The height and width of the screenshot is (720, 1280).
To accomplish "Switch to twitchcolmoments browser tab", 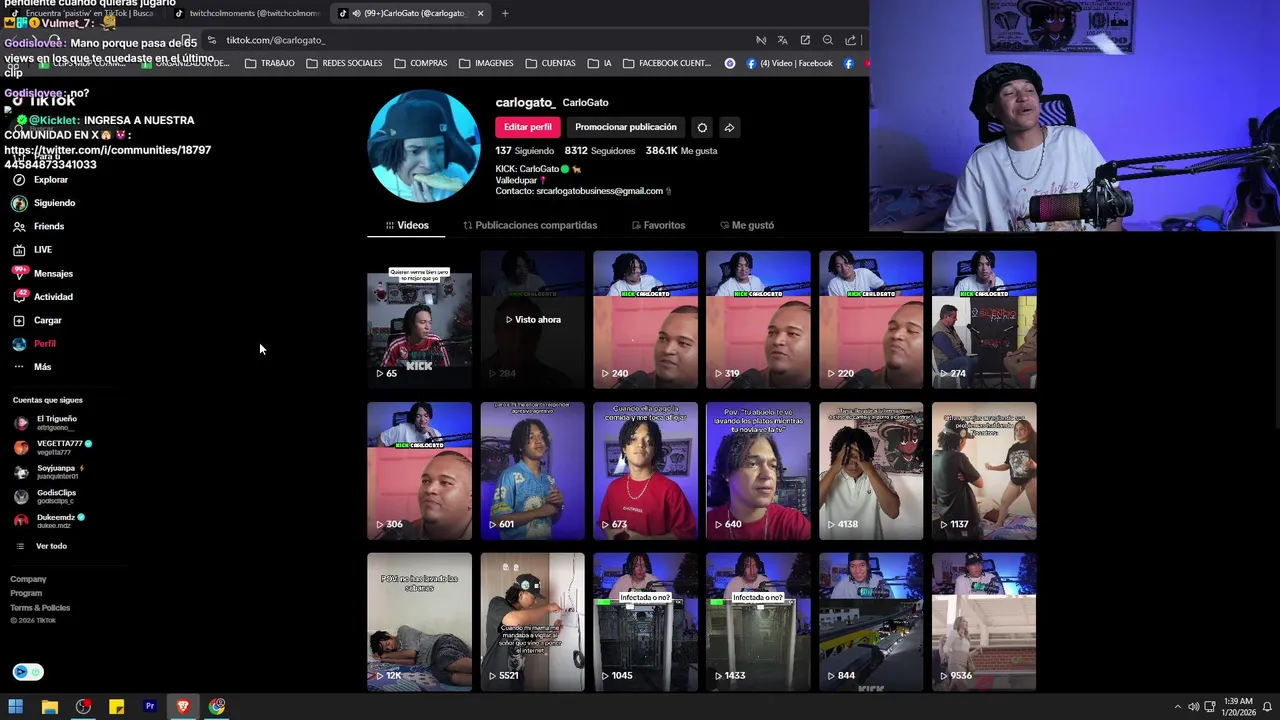I will pyautogui.click(x=246, y=13).
